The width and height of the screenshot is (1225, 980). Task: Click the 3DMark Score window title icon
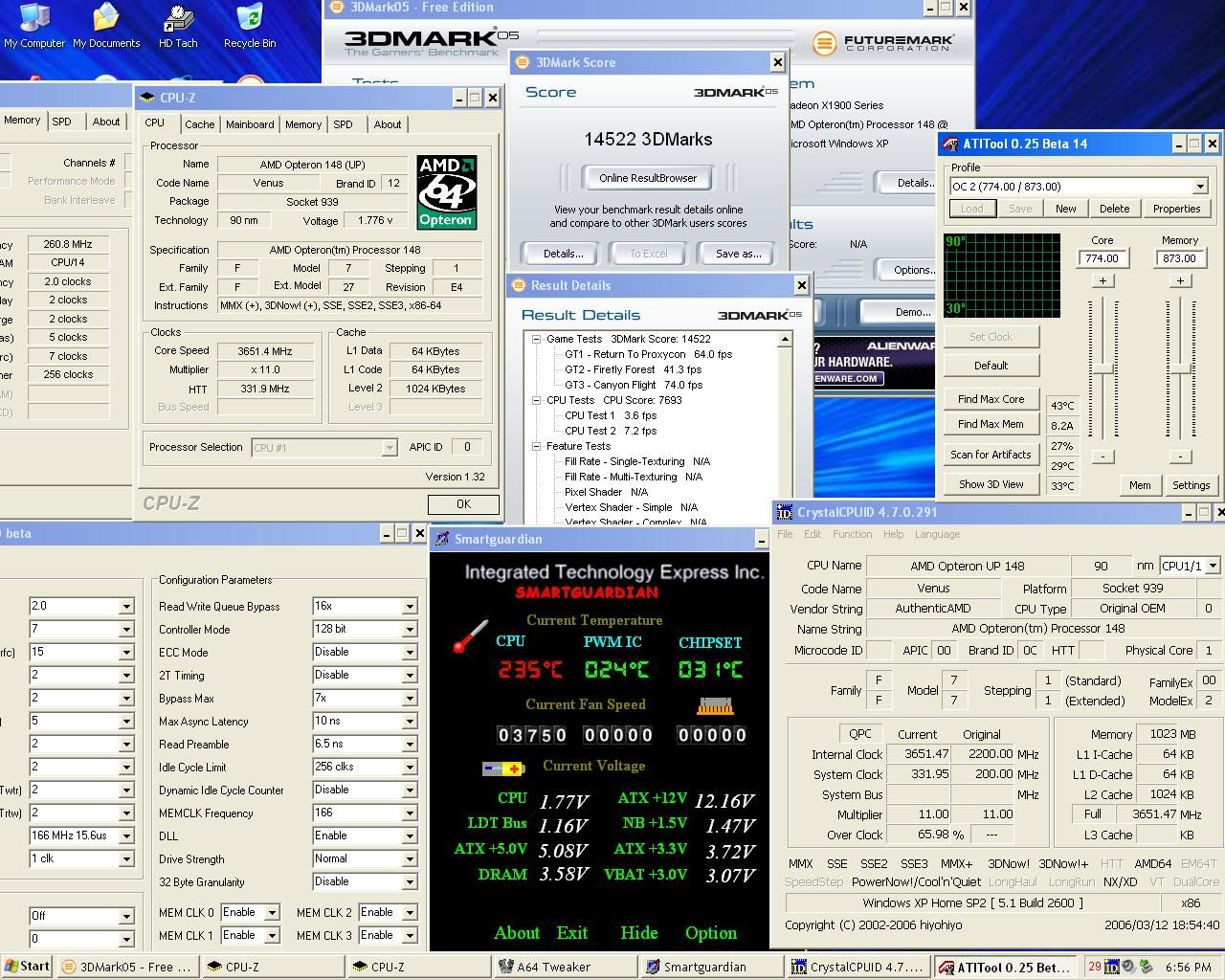(x=523, y=62)
